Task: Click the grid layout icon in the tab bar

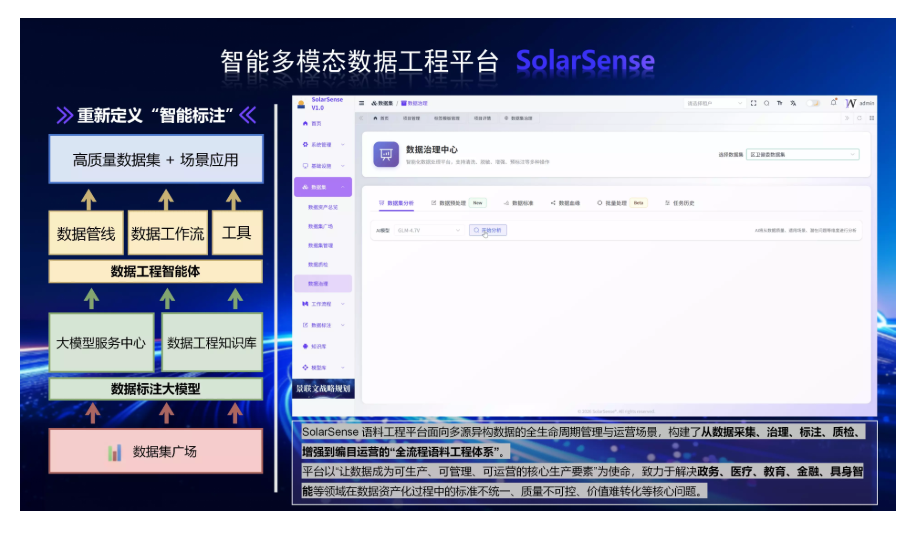Action: [x=872, y=118]
